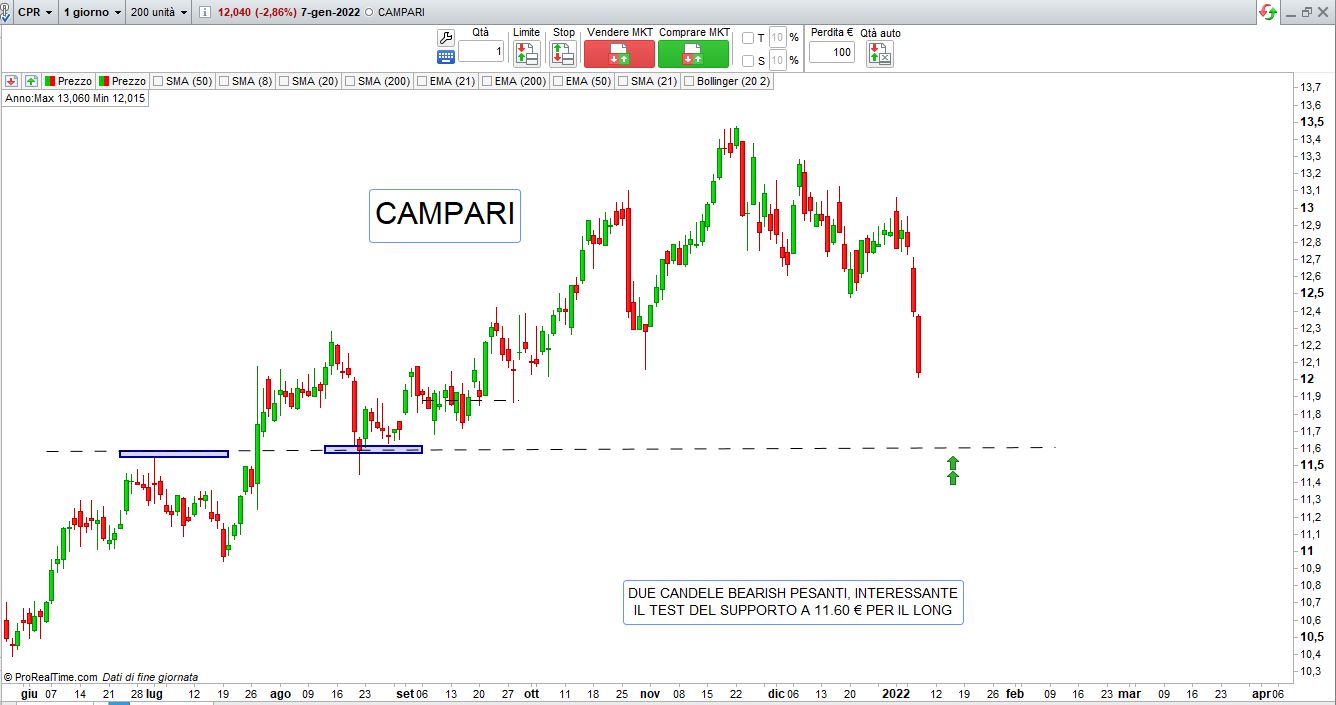
Task: Click the green up-arrow indicator icon
Action: point(31,81)
